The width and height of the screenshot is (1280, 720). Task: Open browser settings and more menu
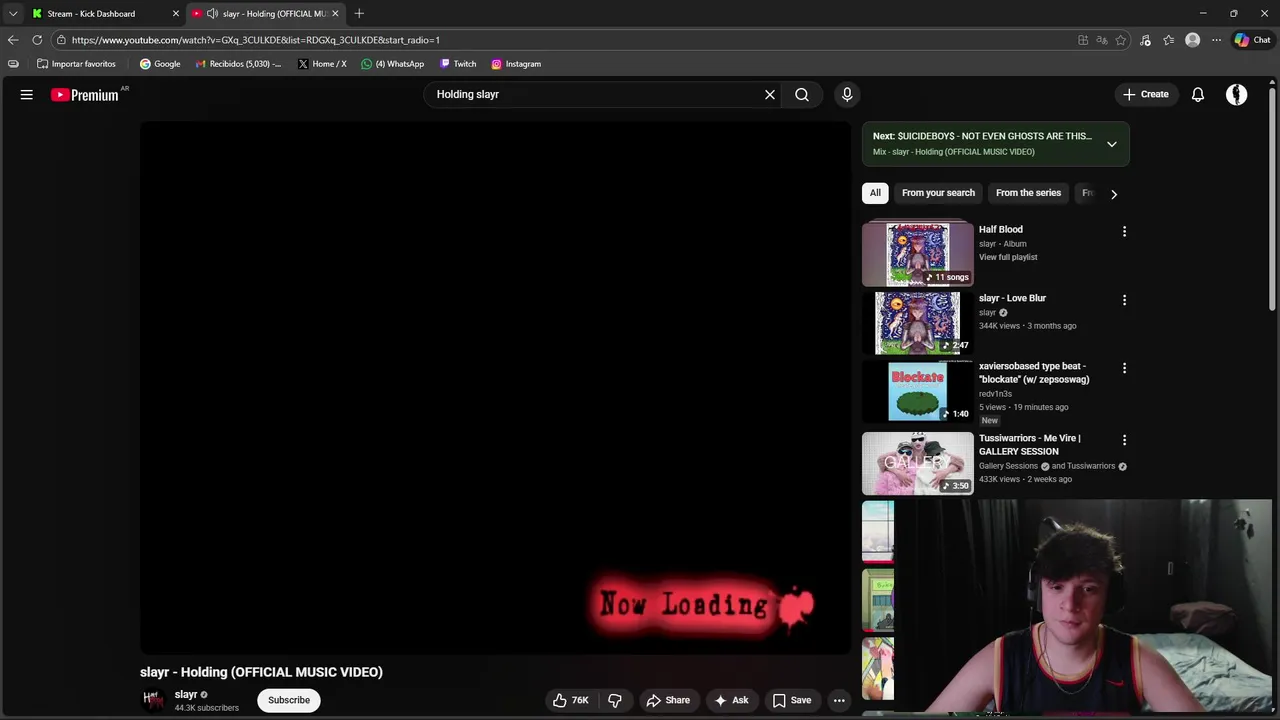1216,40
